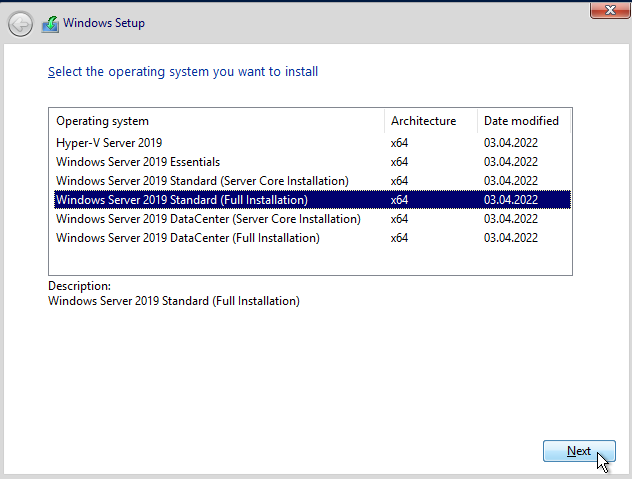Select Windows Server 2019 Standard Full Installation
Image resolution: width=632 pixels, height=479 pixels.
coord(312,200)
